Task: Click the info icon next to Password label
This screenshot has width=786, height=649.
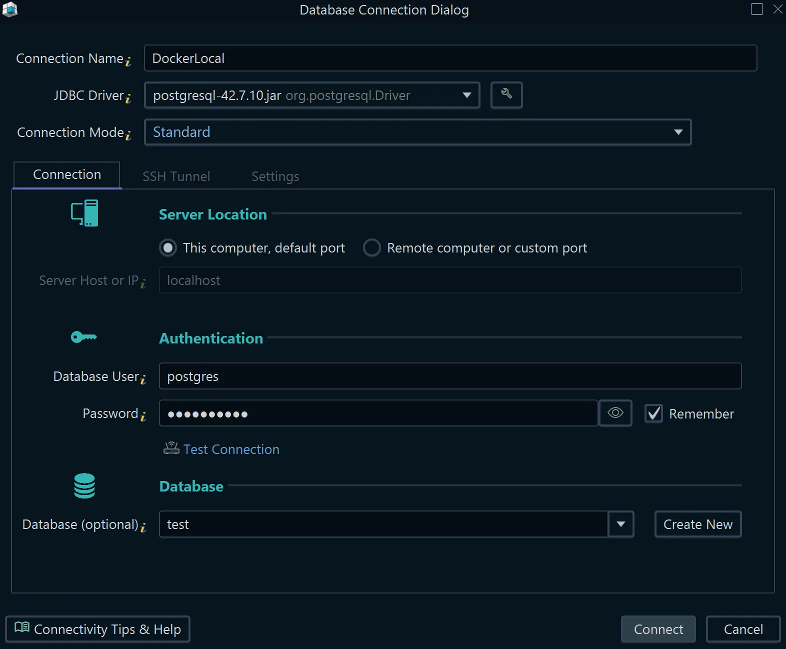Action: [143, 416]
